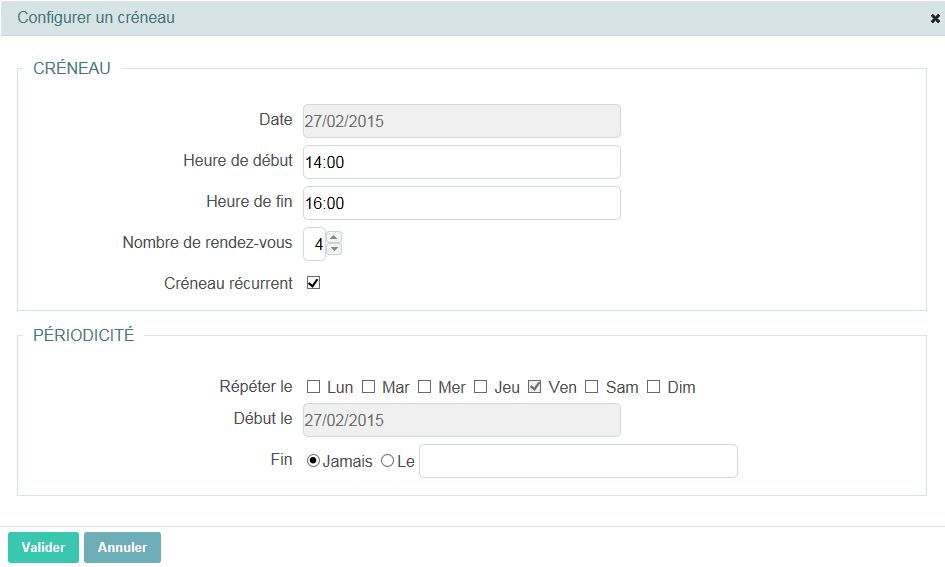Click the Annuler button
The width and height of the screenshot is (945, 567).
pyautogui.click(x=122, y=547)
